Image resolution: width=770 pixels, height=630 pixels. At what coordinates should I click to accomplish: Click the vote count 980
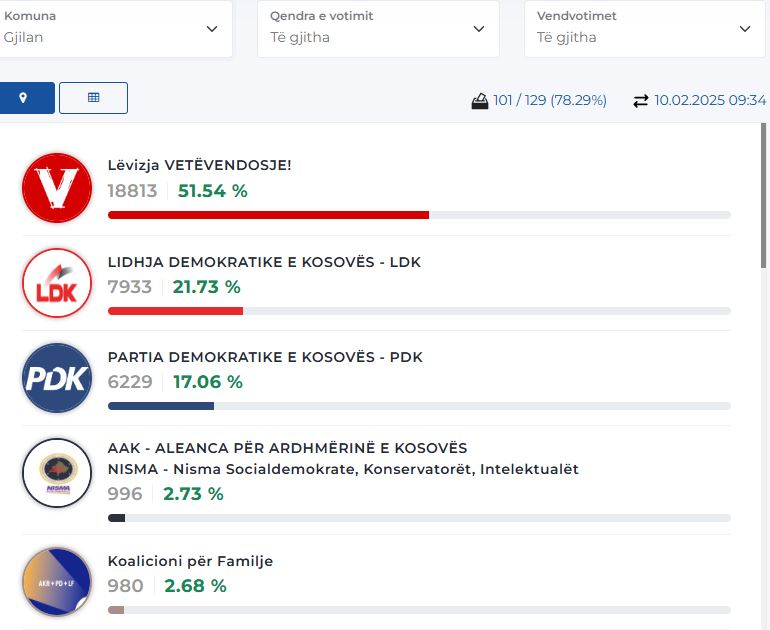pos(126,586)
